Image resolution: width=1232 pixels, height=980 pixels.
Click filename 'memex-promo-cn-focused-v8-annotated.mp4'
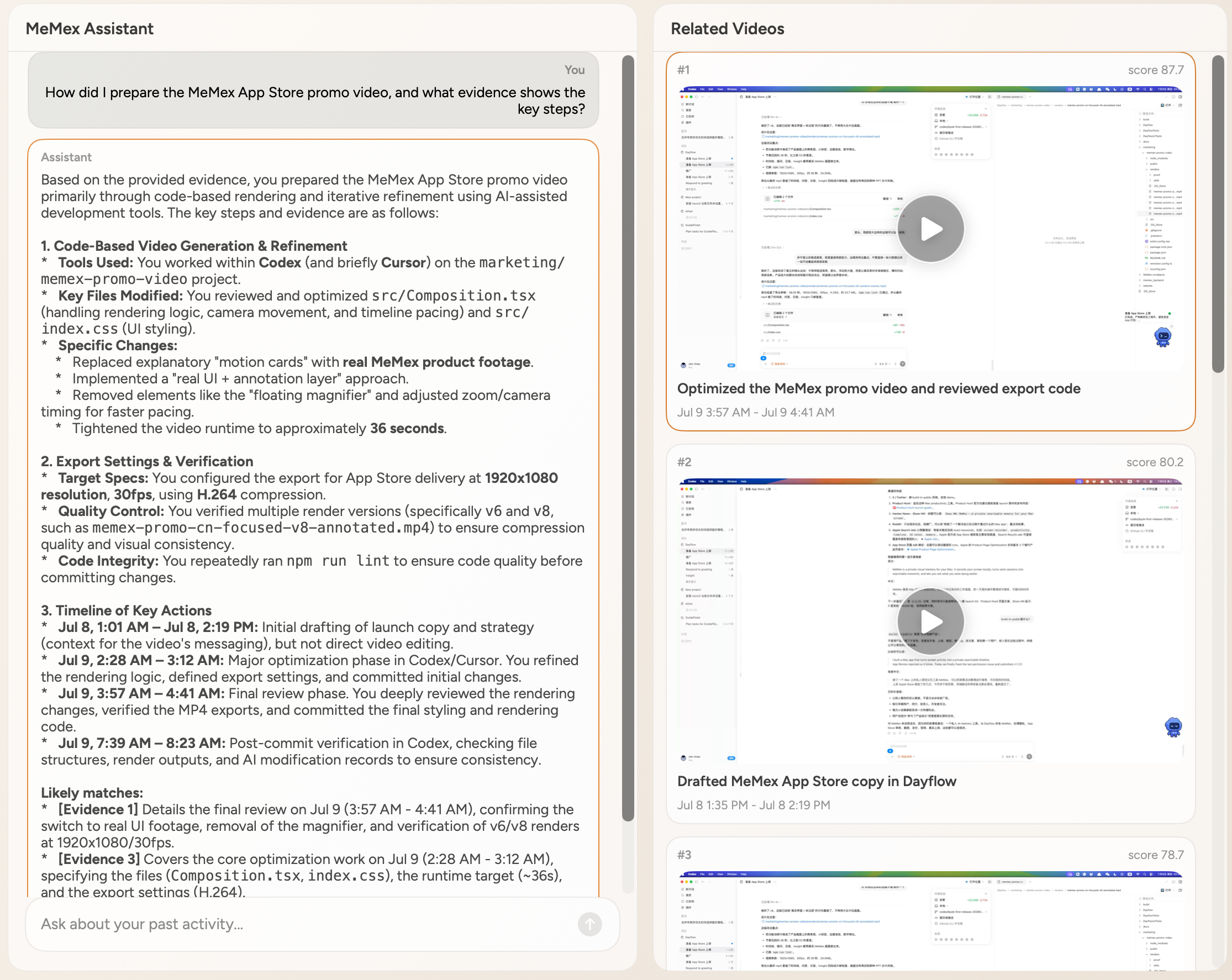click(261, 528)
